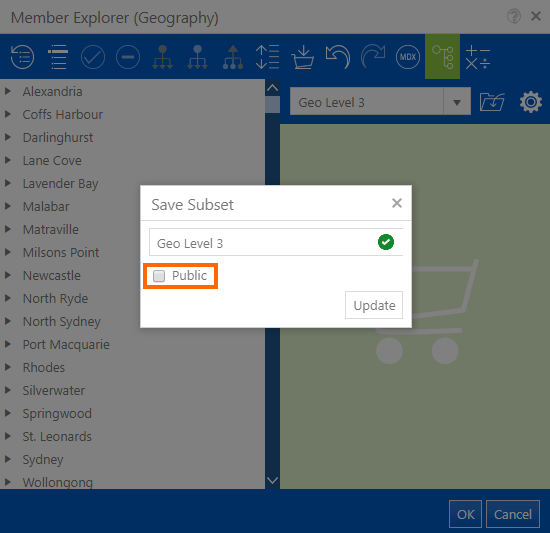550x533 pixels.
Task: Enable the Public checkbox
Action: [x=159, y=276]
